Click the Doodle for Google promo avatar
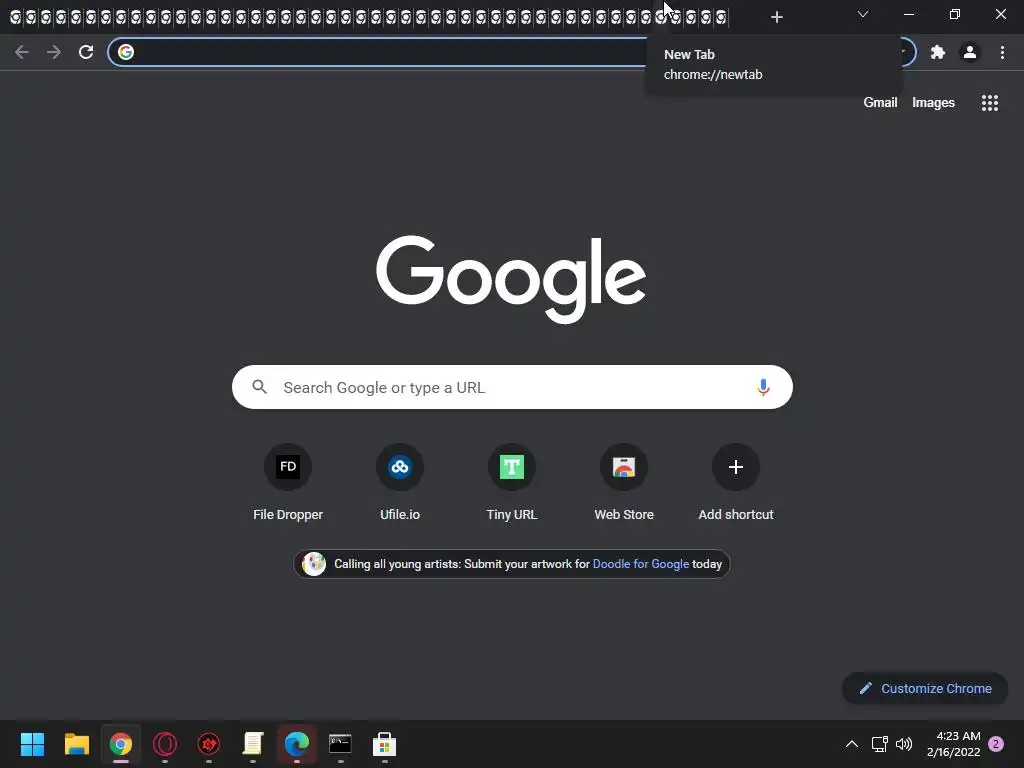This screenshot has width=1024, height=768. (x=314, y=564)
